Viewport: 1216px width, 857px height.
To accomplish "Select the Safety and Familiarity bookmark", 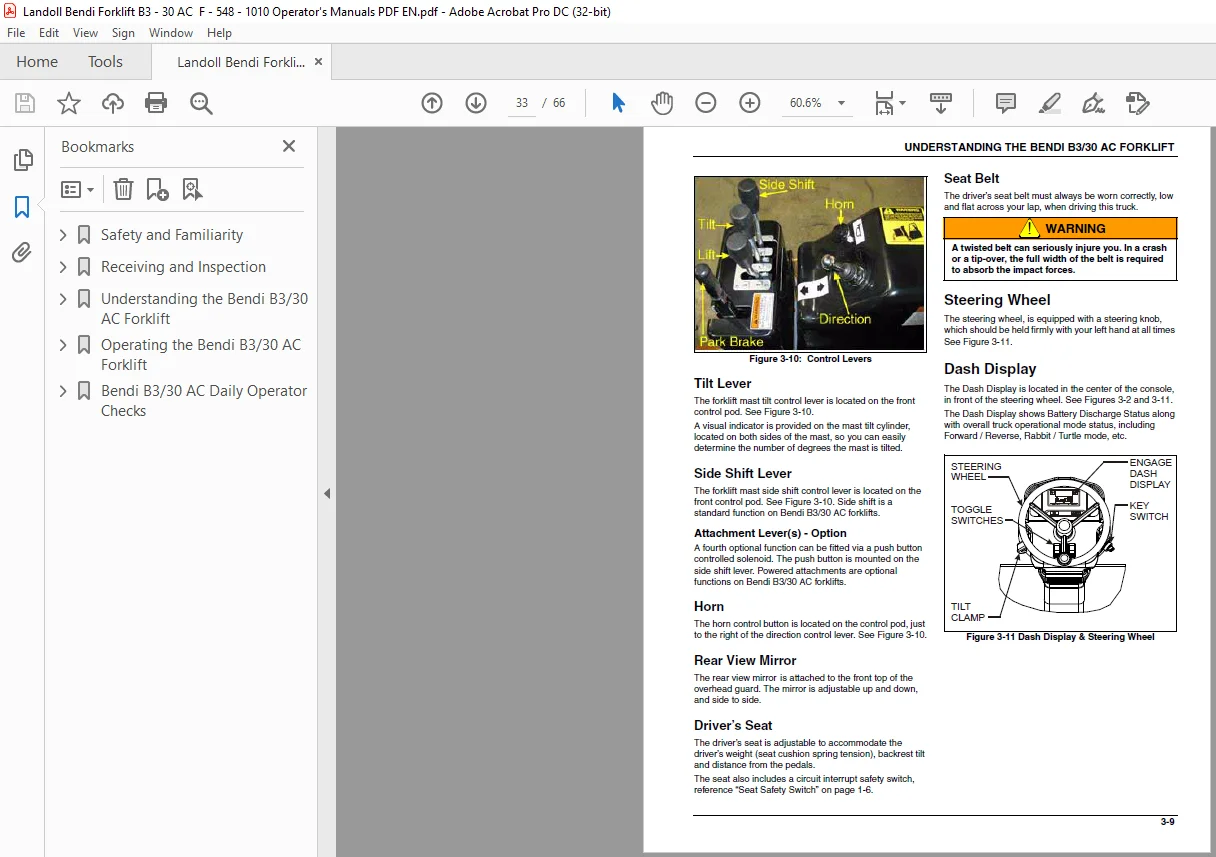I will pyautogui.click(x=172, y=235).
